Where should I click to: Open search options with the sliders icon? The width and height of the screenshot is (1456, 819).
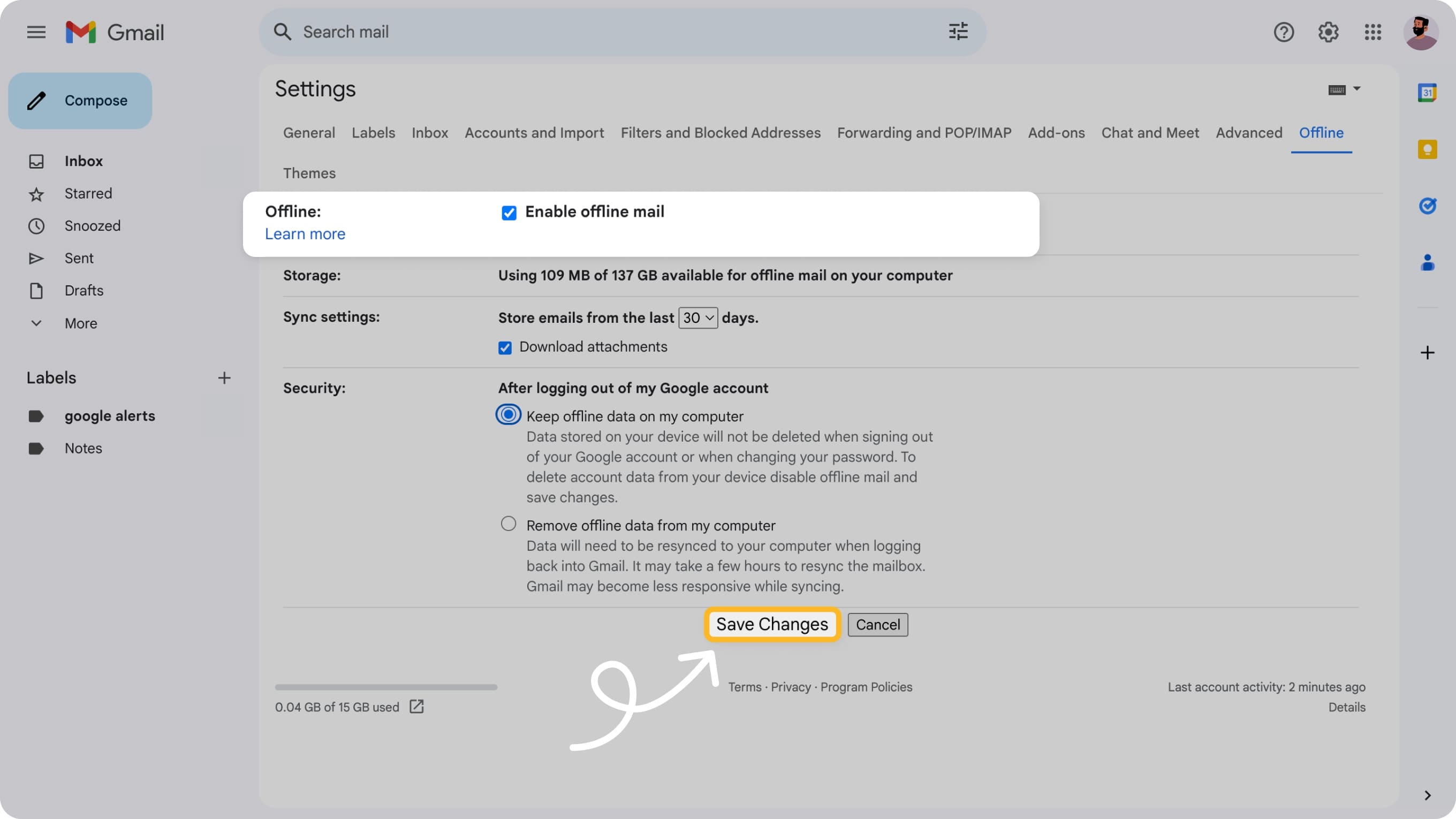click(x=958, y=32)
